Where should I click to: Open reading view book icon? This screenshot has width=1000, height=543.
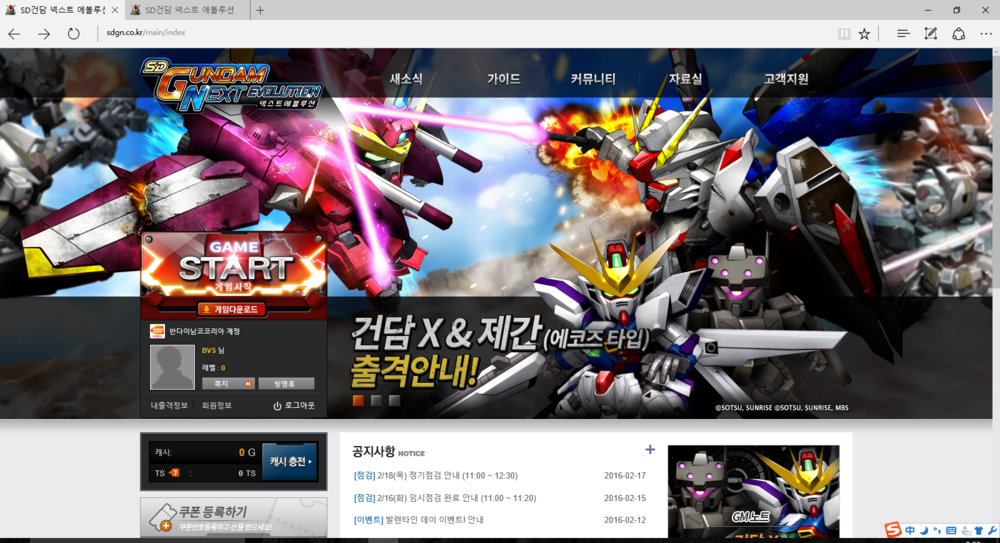pos(844,34)
